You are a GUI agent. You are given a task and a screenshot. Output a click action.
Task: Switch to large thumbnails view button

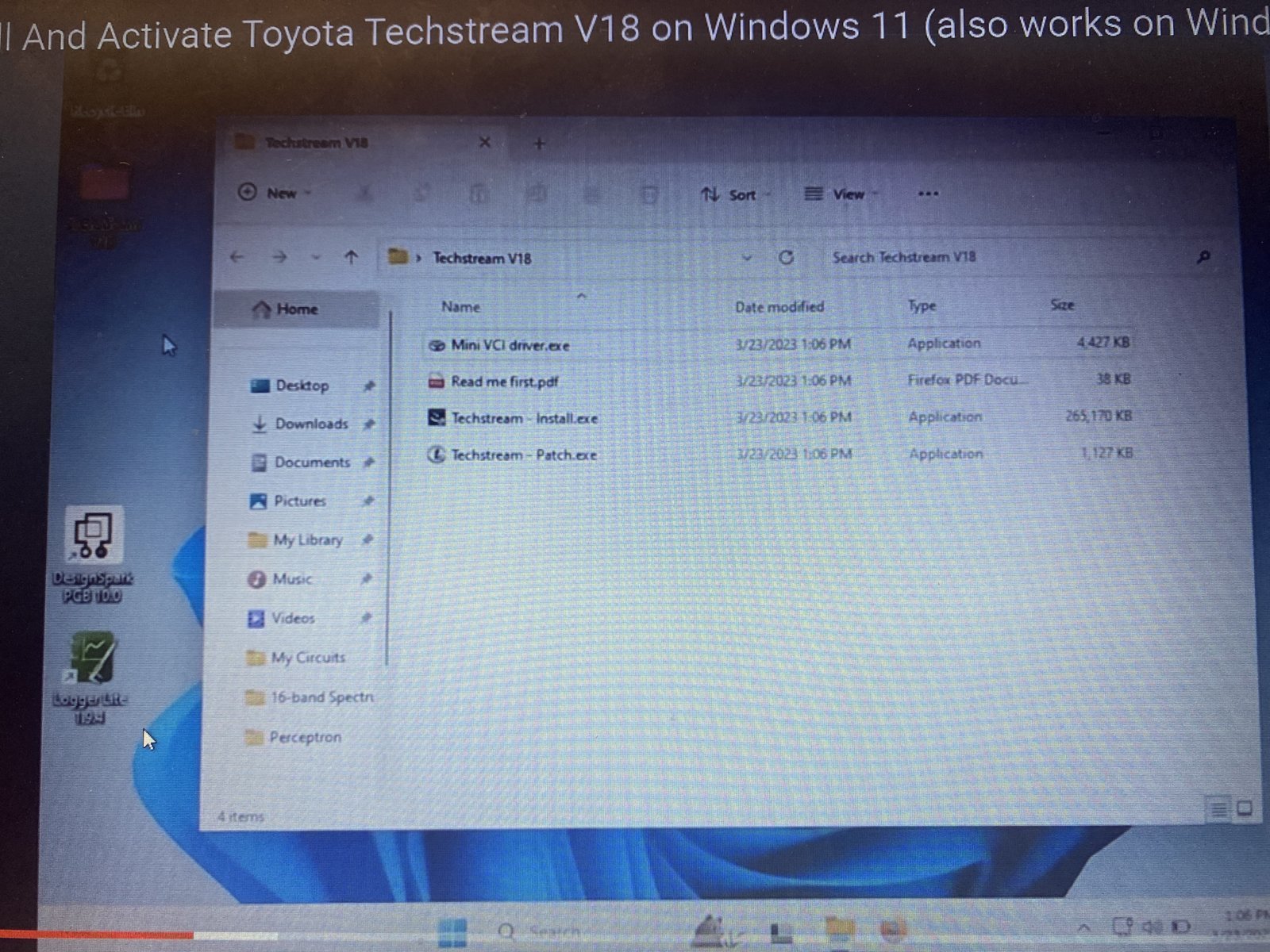click(x=1245, y=808)
